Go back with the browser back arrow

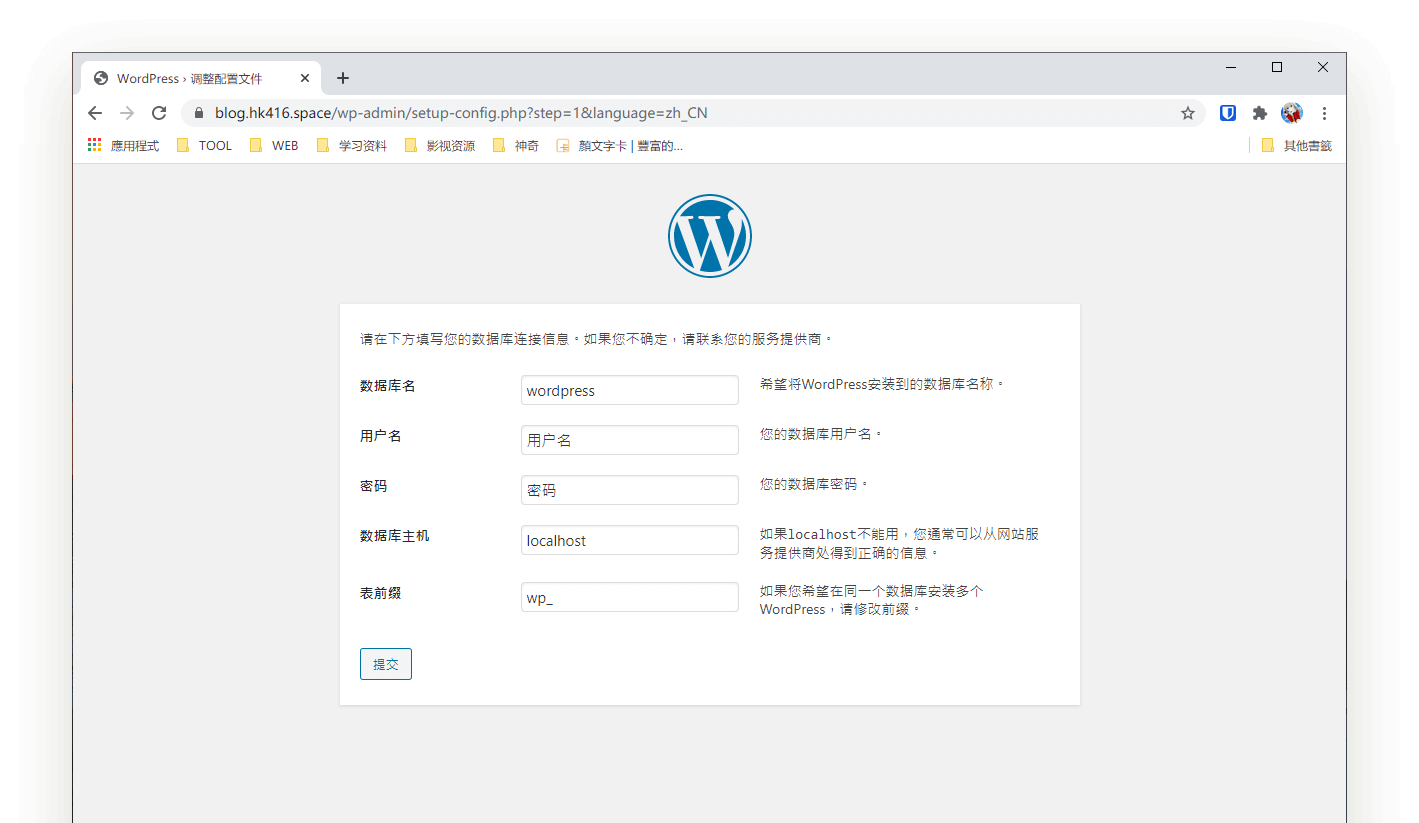pyautogui.click(x=95, y=113)
